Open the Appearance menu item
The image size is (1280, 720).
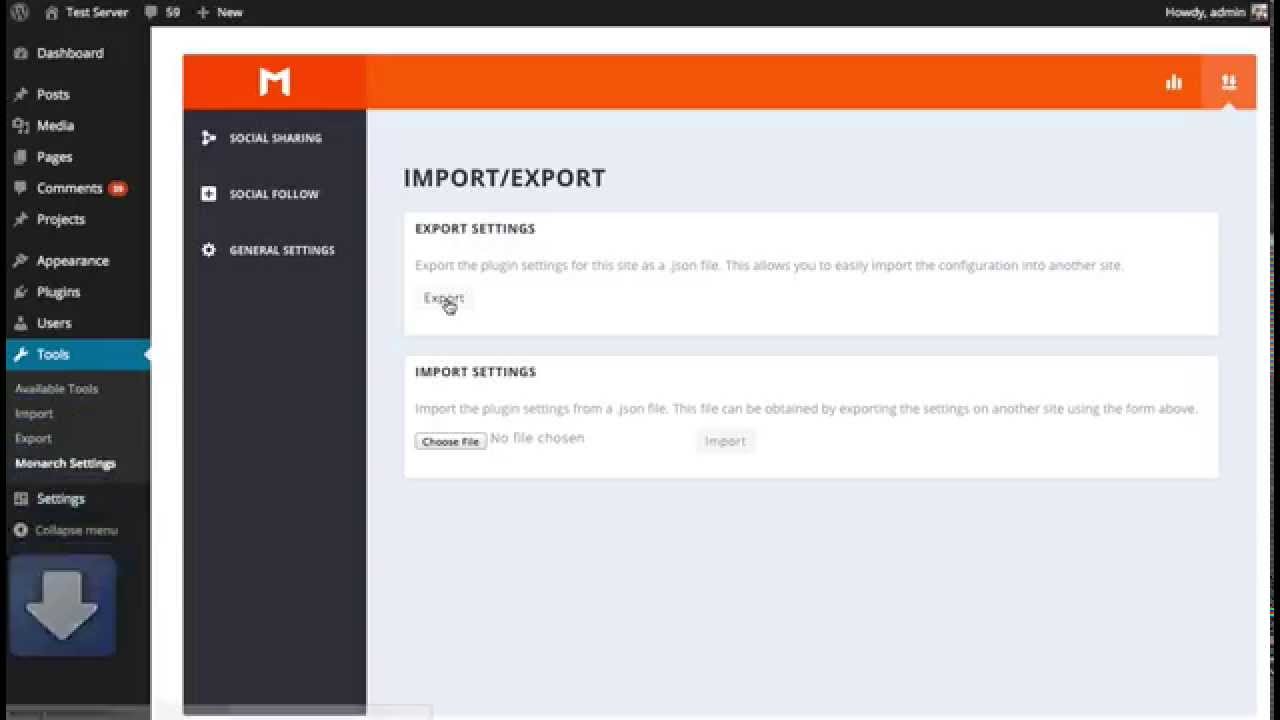(75, 260)
